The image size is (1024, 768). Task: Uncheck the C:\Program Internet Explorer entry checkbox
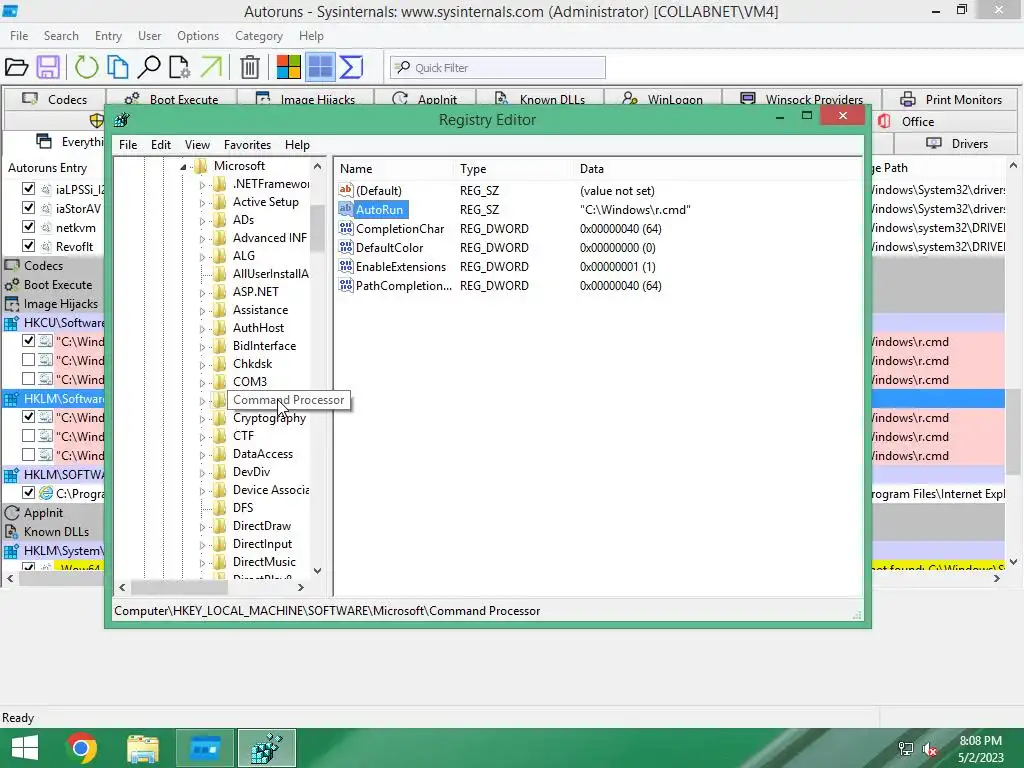(x=28, y=492)
